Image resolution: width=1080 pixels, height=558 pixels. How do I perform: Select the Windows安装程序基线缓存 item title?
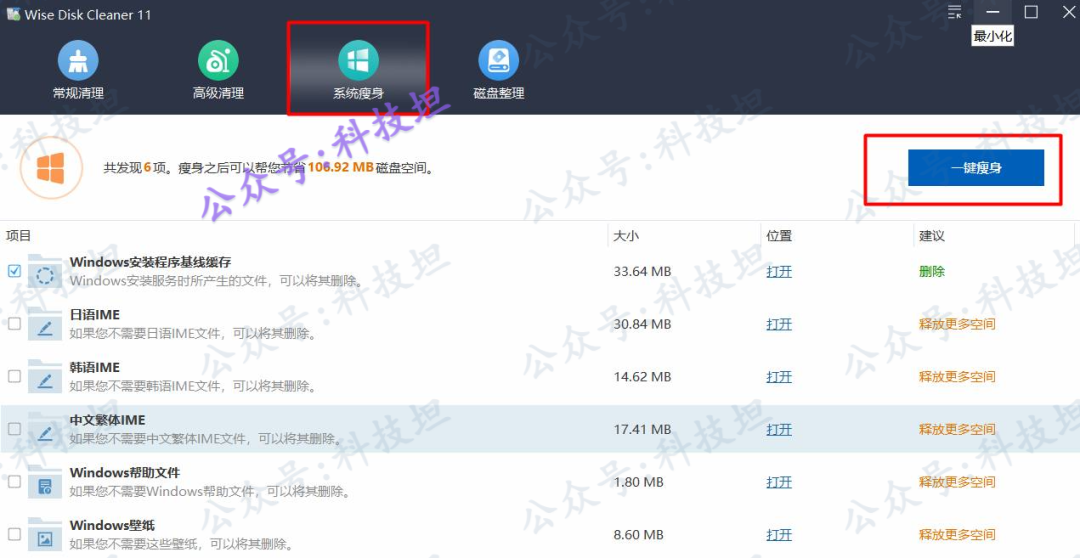pyautogui.click(x=150, y=262)
